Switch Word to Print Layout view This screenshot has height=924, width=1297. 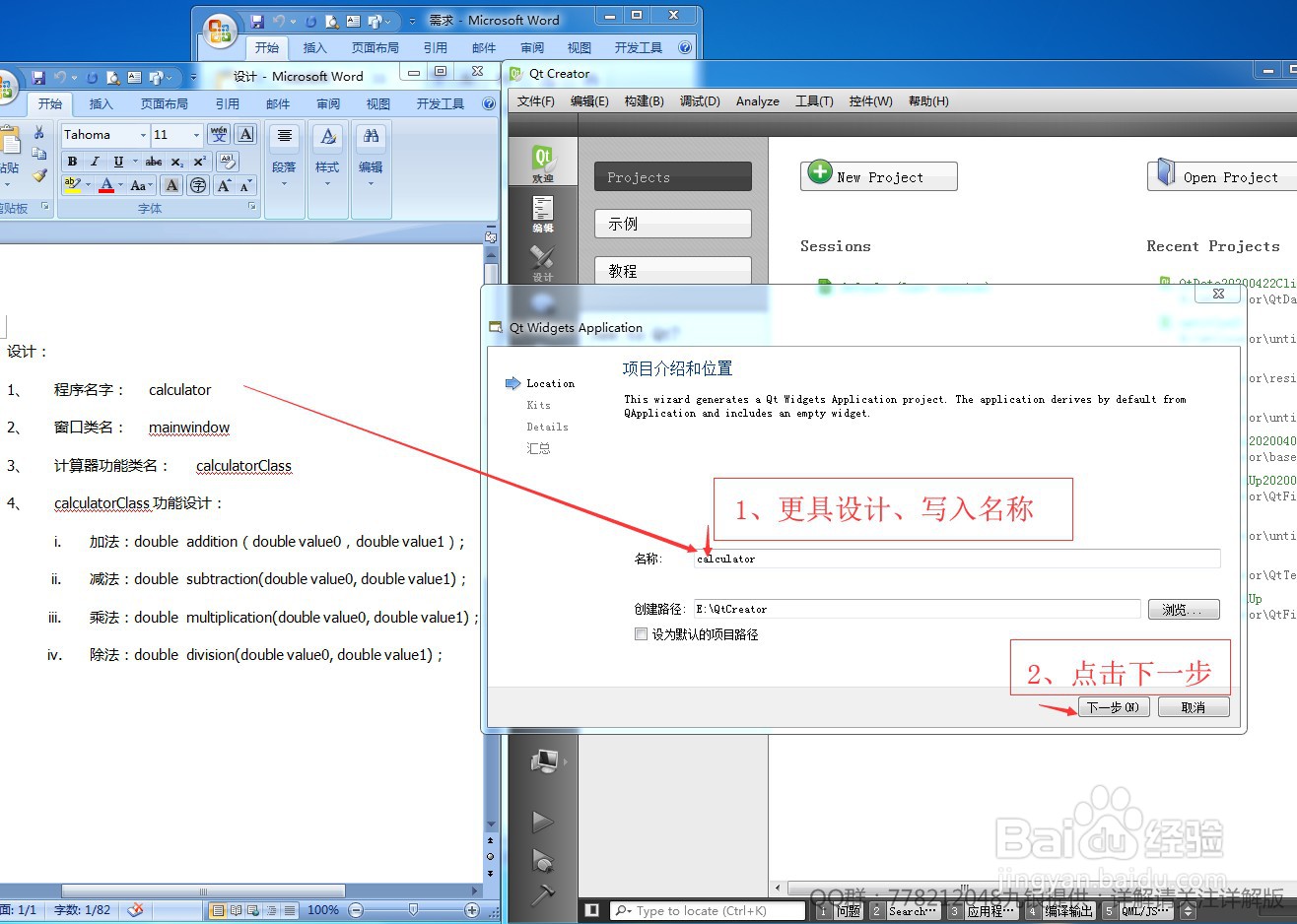coord(218,910)
